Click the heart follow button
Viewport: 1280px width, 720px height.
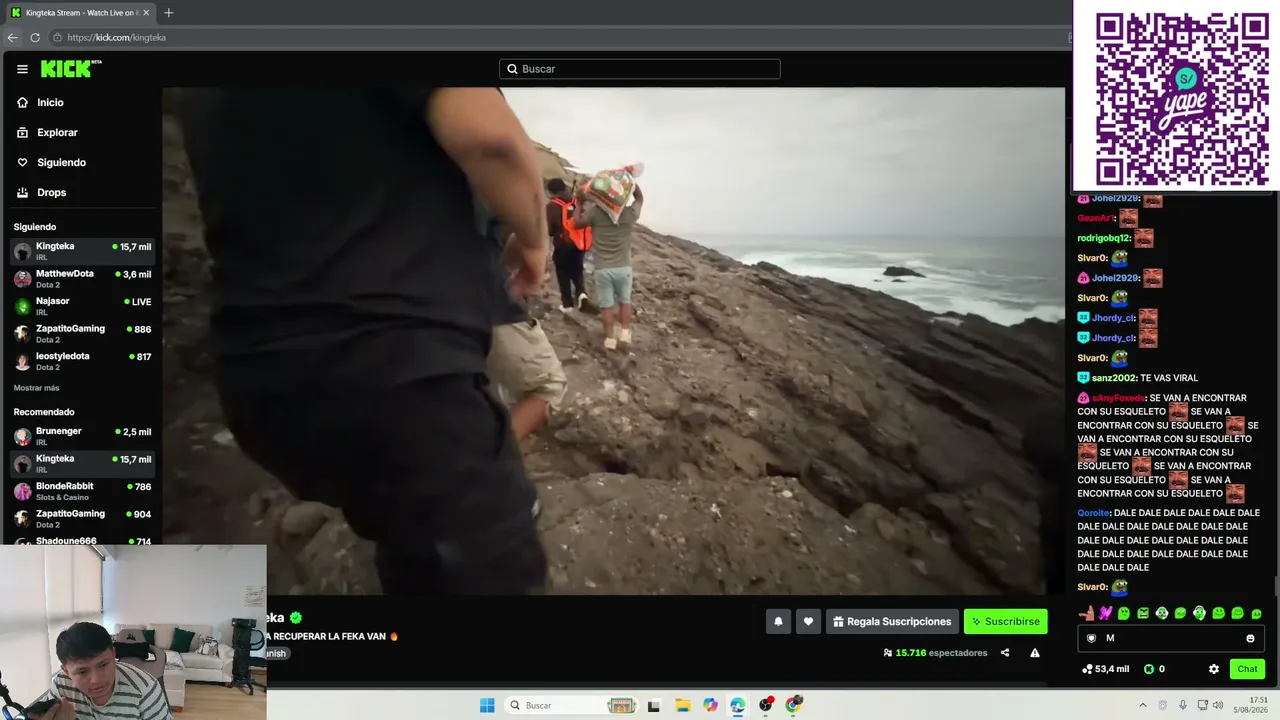tap(808, 621)
